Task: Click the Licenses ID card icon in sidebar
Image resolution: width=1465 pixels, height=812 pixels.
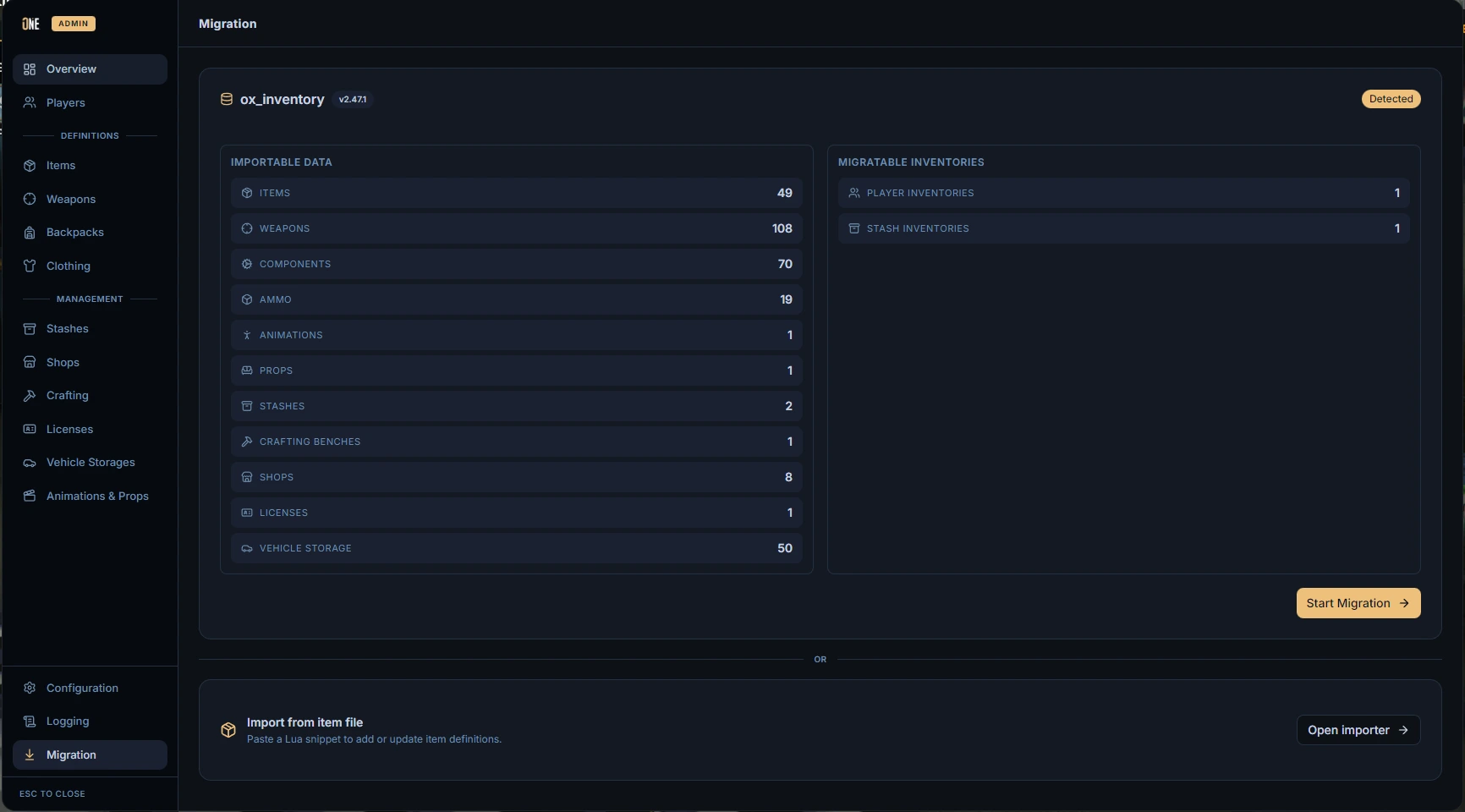Action: 30,429
